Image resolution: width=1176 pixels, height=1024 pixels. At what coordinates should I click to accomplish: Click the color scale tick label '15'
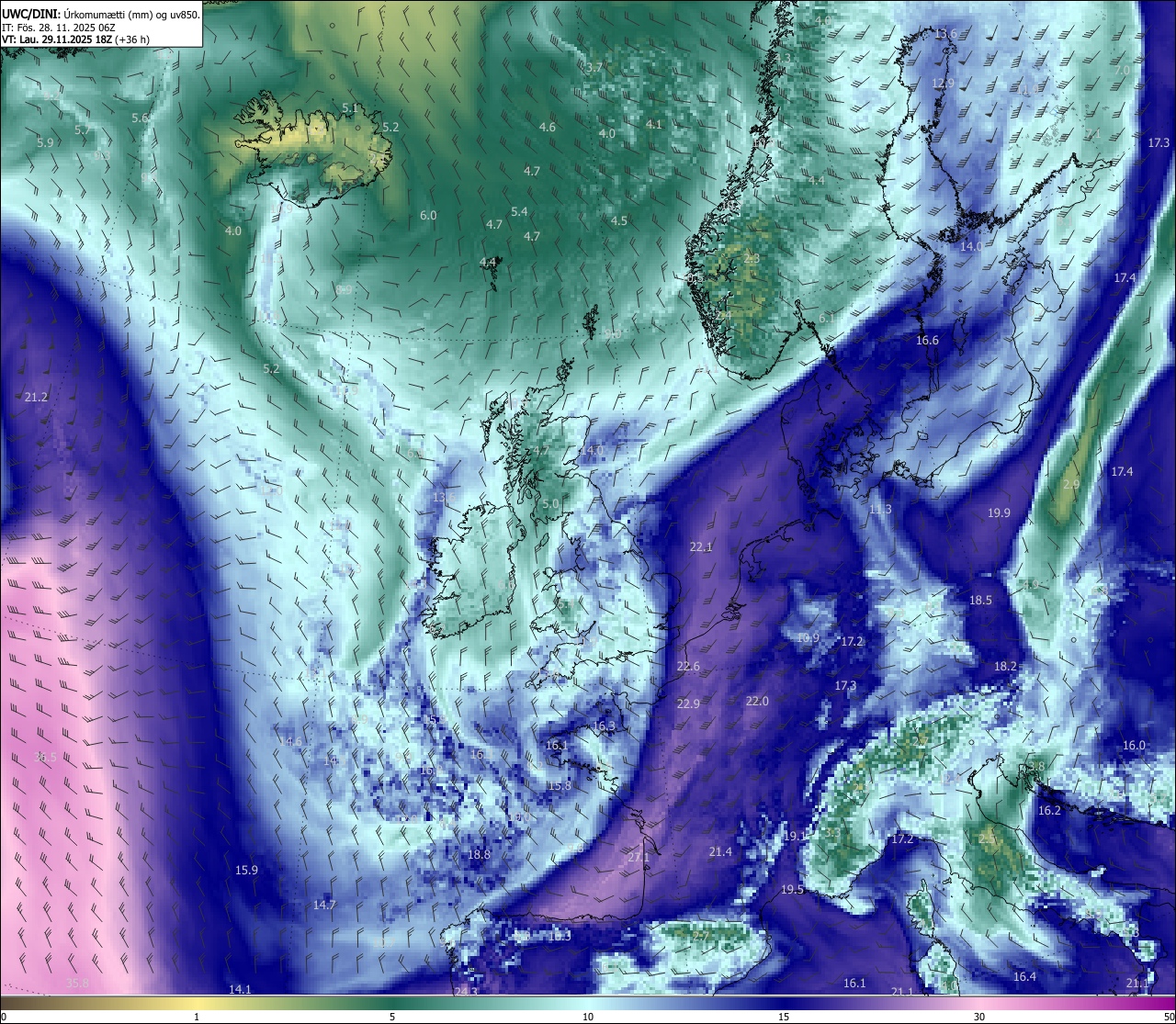(784, 1017)
